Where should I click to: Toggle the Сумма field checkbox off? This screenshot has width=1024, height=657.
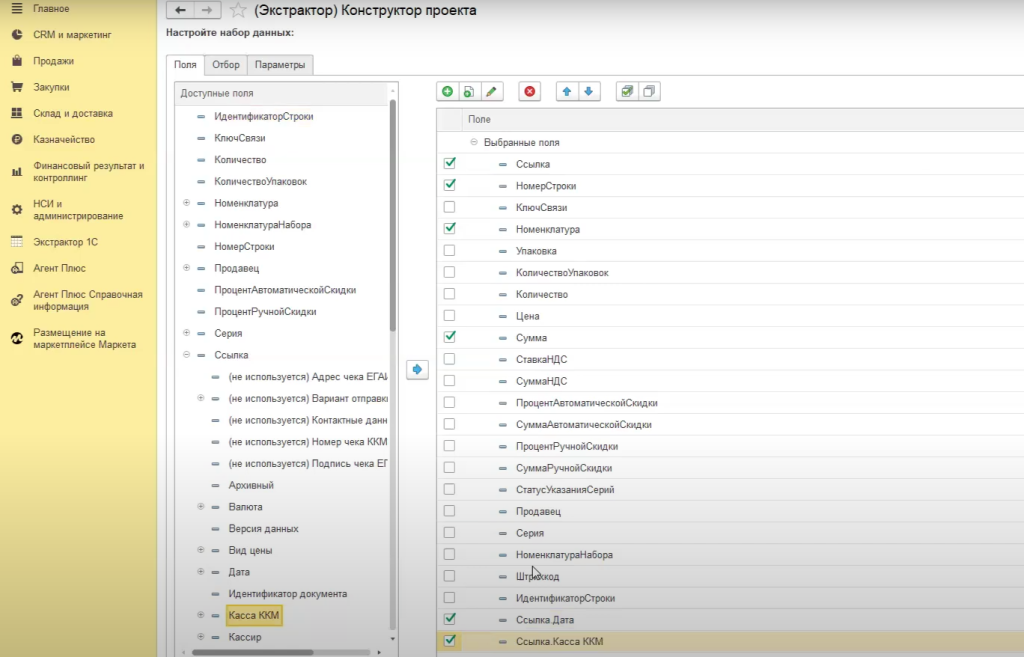(449, 337)
